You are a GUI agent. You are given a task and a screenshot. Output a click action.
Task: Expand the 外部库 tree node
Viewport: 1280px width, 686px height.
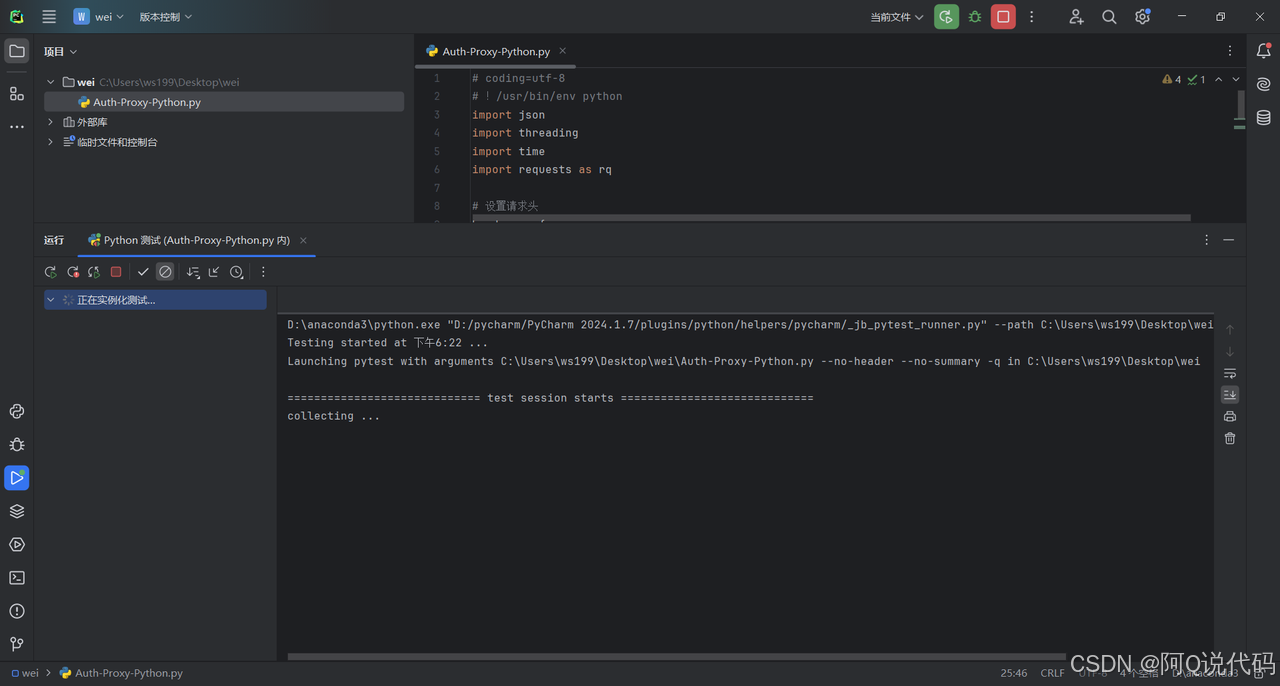click(x=51, y=122)
